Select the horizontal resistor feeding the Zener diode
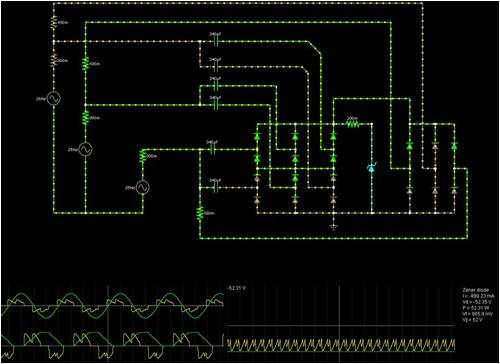This screenshot has width=500, height=364. pyautogui.click(x=353, y=124)
